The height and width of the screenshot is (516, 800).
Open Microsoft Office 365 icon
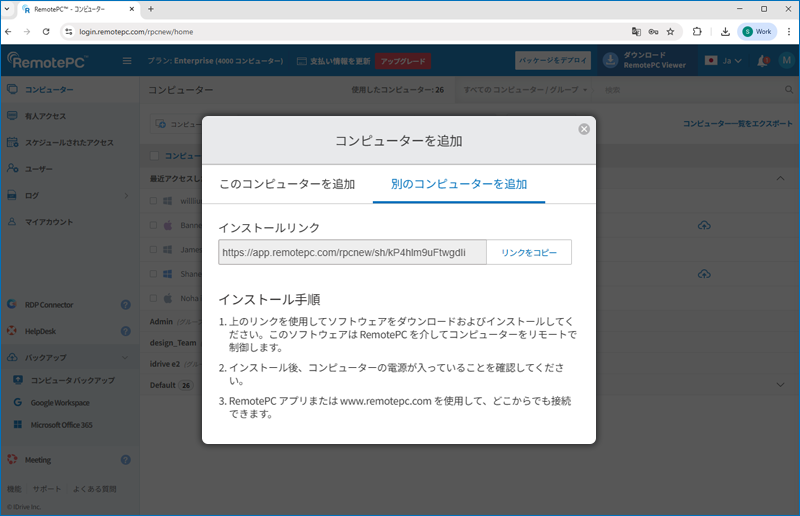click(18, 425)
